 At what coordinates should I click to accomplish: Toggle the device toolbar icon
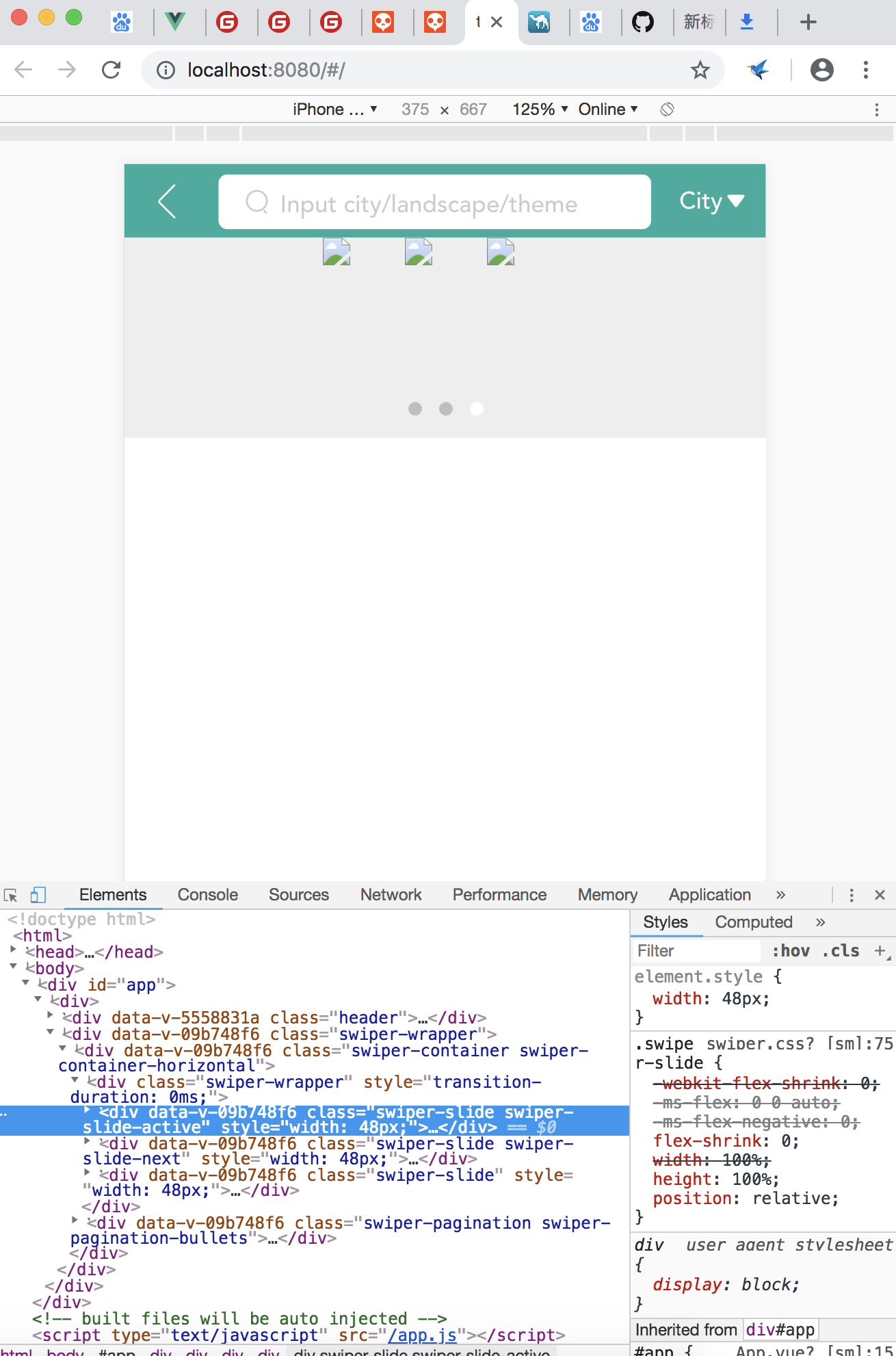click(38, 895)
